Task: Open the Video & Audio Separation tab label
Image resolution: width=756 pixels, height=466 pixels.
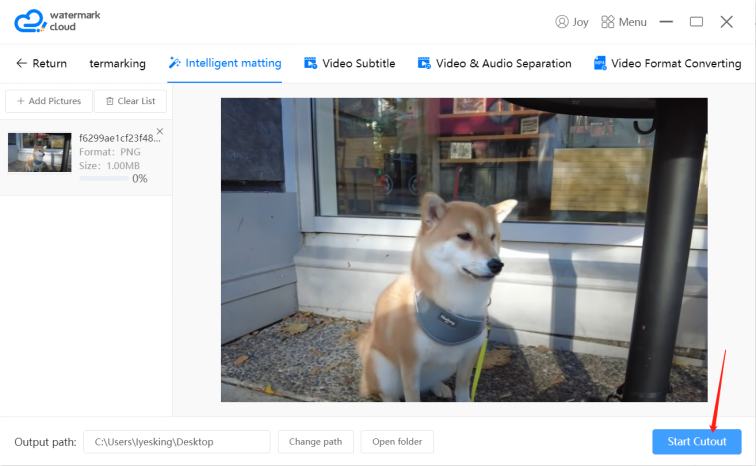Action: click(503, 63)
